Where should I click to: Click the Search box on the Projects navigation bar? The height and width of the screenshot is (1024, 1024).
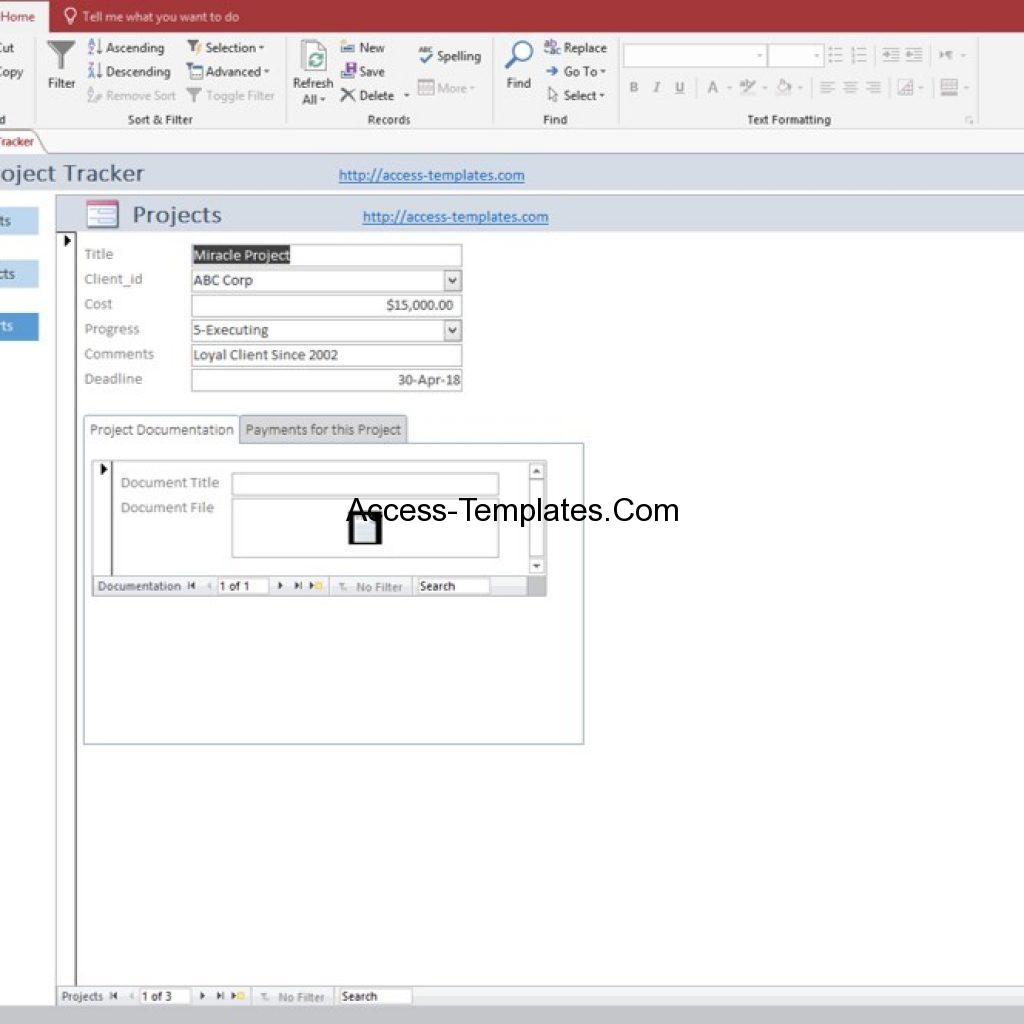click(375, 996)
